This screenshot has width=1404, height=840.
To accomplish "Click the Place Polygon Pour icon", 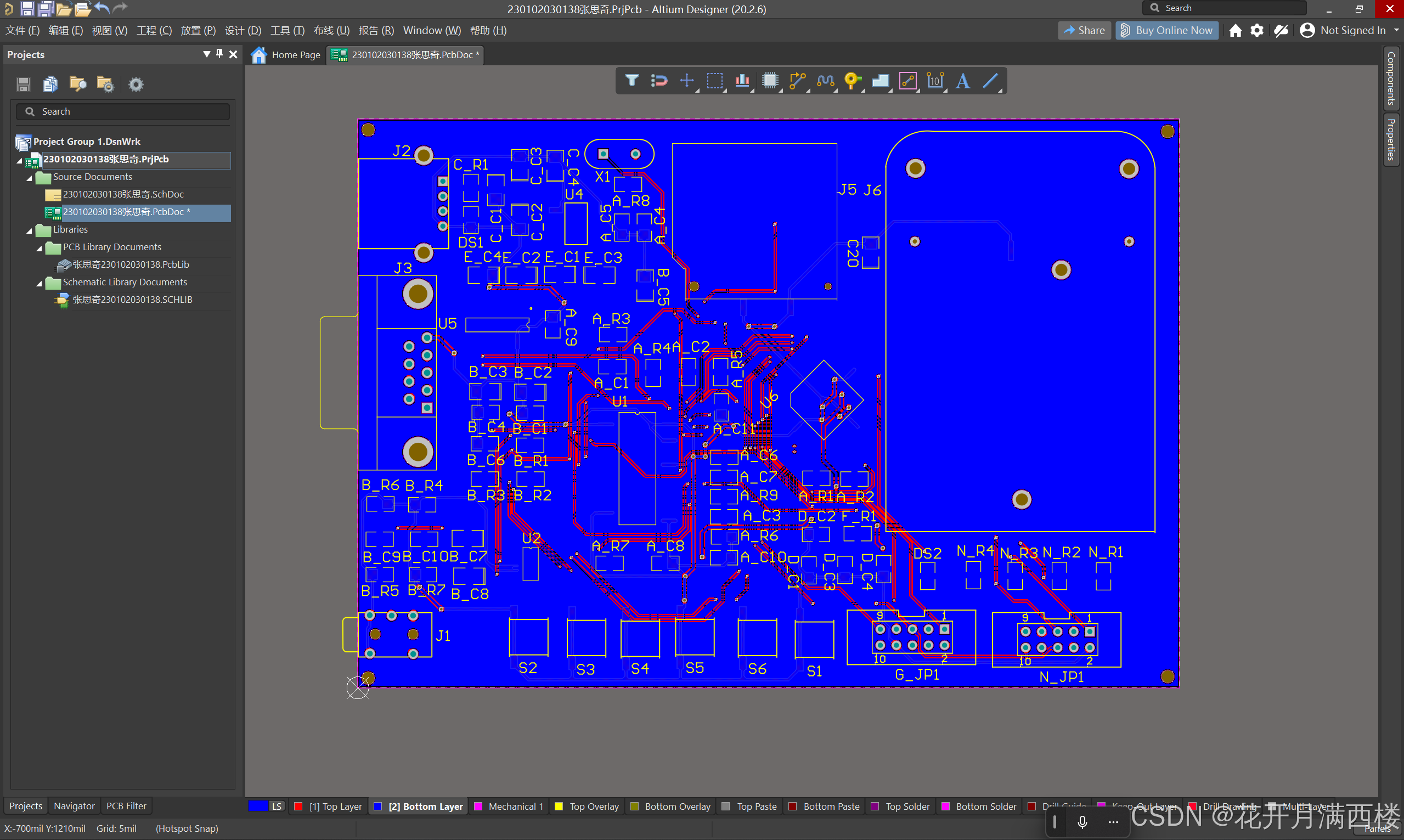I will [880, 80].
